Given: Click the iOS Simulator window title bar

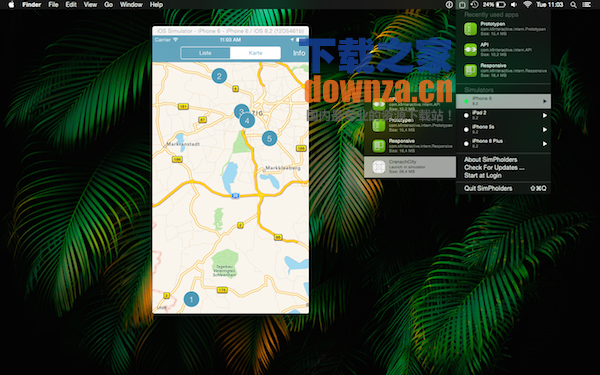Looking at the screenshot, I should pos(230,31).
